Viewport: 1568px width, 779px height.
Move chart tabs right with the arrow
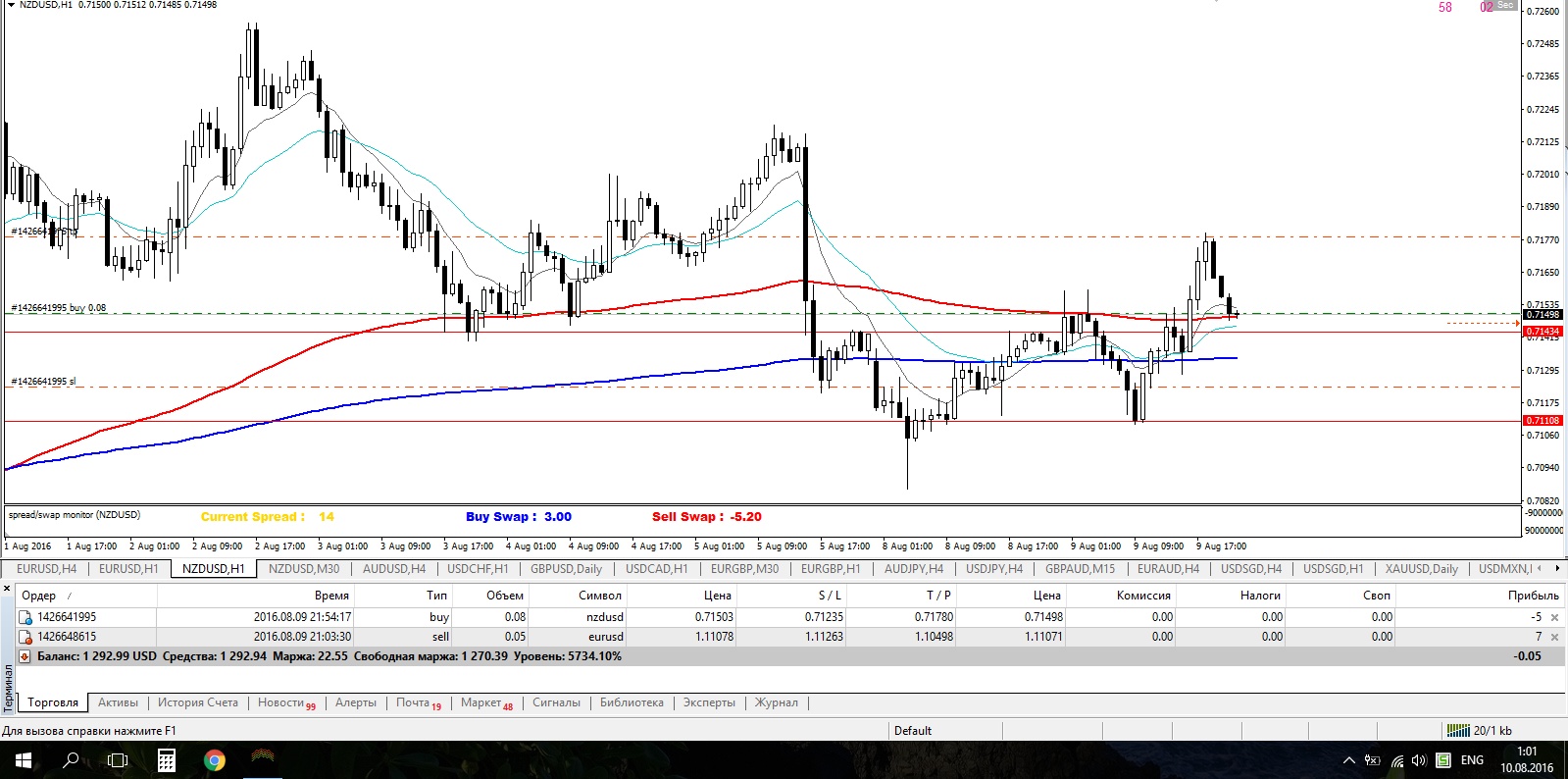pos(1558,568)
